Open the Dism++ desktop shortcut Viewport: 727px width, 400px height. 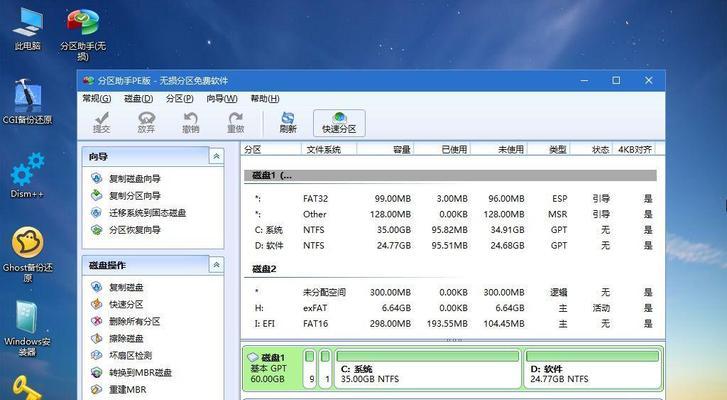(x=27, y=176)
